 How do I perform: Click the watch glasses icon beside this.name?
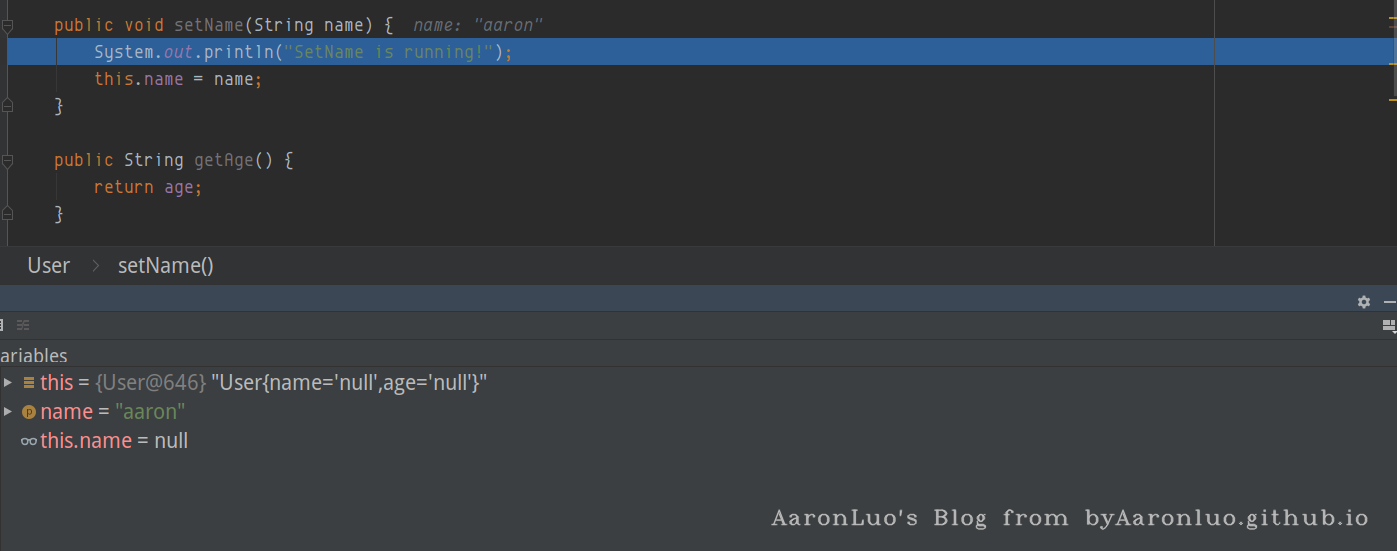(29, 441)
